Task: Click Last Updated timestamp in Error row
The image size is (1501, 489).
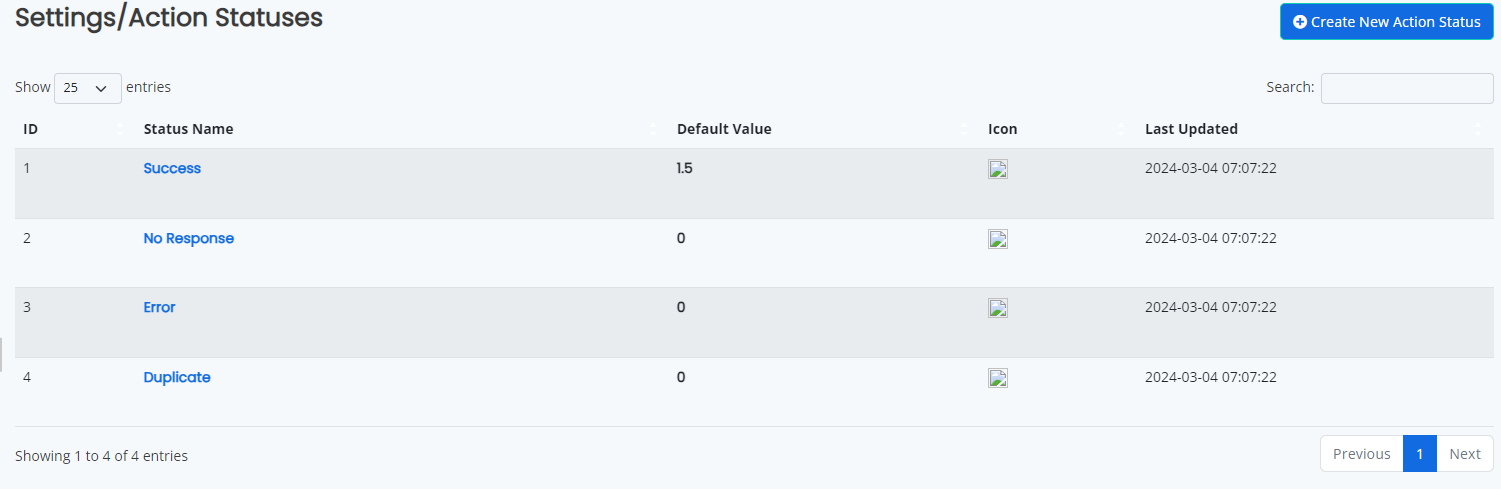Action: (1211, 307)
